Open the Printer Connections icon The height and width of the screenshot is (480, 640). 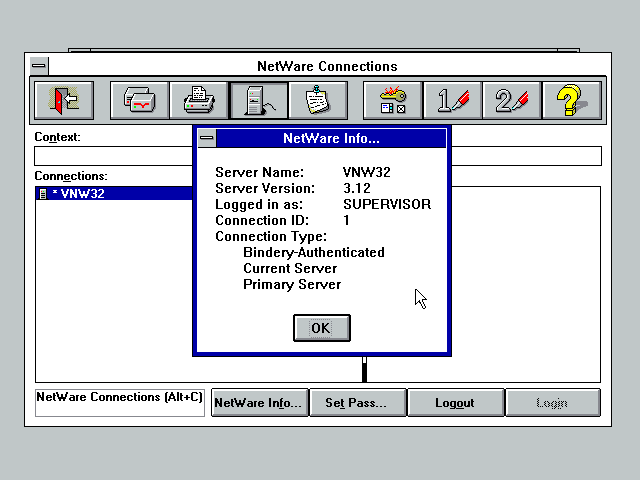[199, 100]
